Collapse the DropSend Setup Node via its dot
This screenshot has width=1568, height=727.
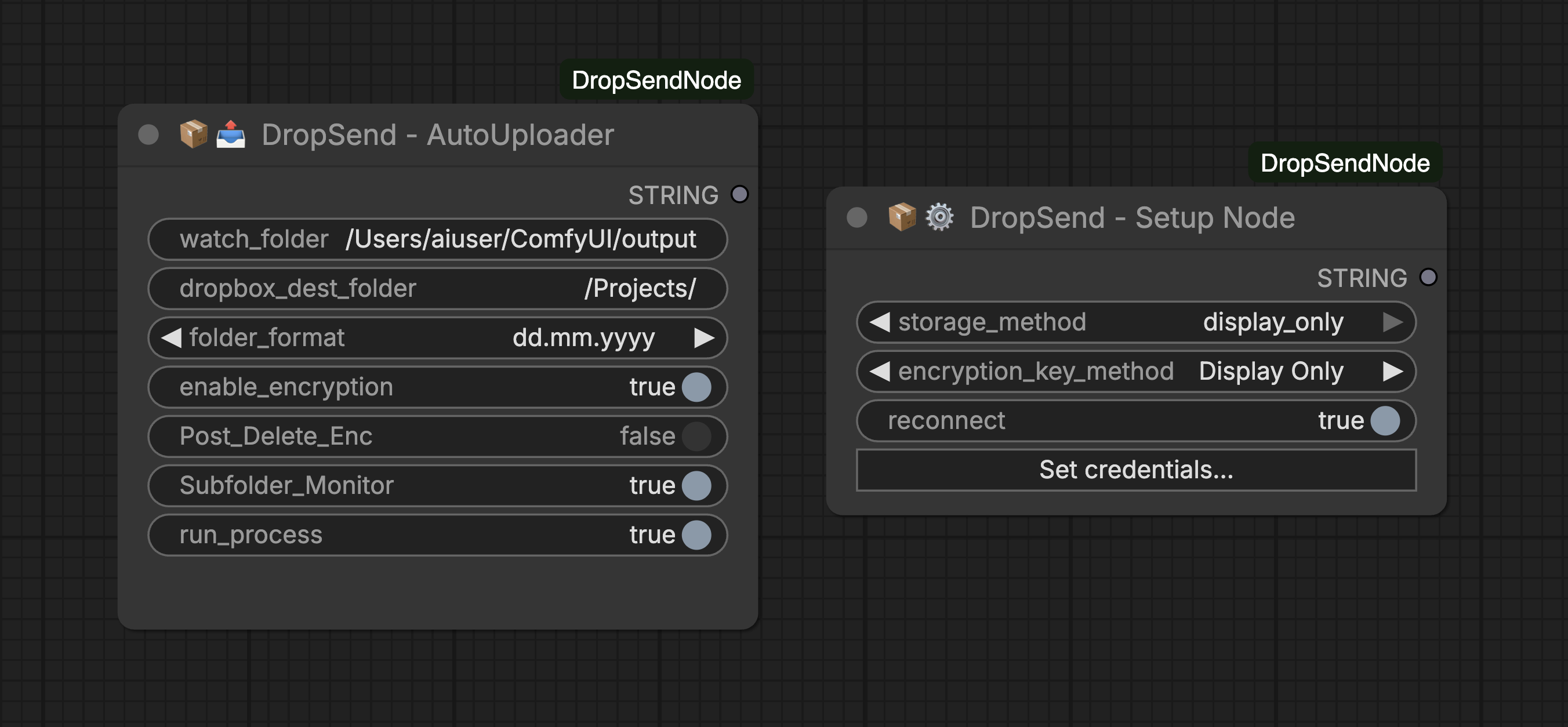click(x=857, y=217)
